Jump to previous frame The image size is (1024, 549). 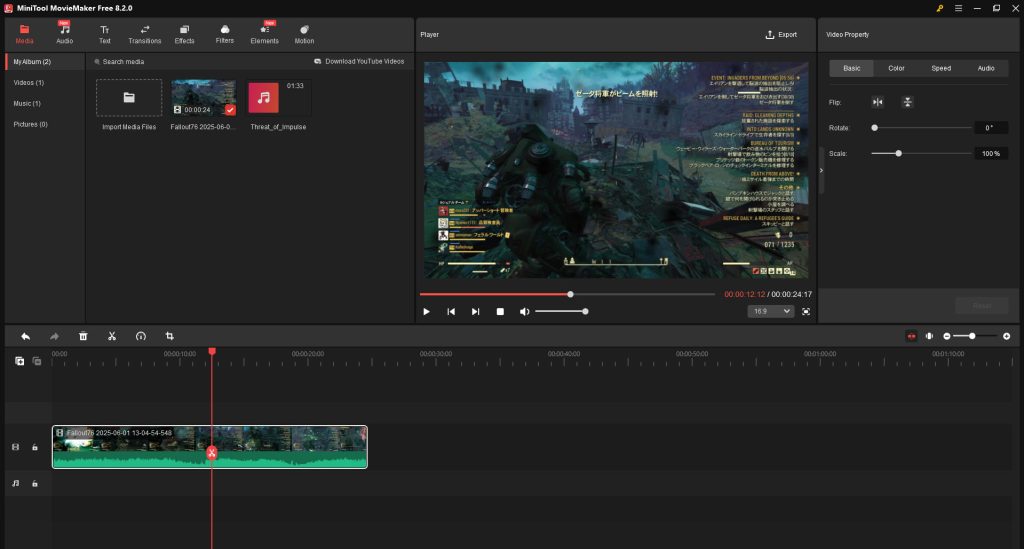point(451,312)
